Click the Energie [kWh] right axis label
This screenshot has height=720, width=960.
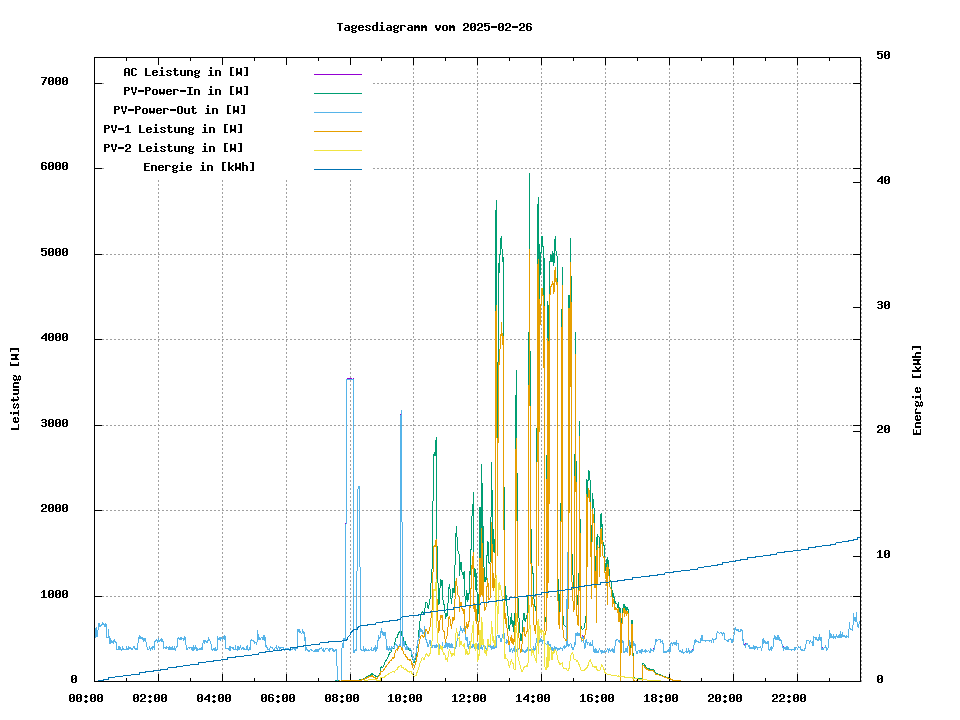tap(918, 390)
